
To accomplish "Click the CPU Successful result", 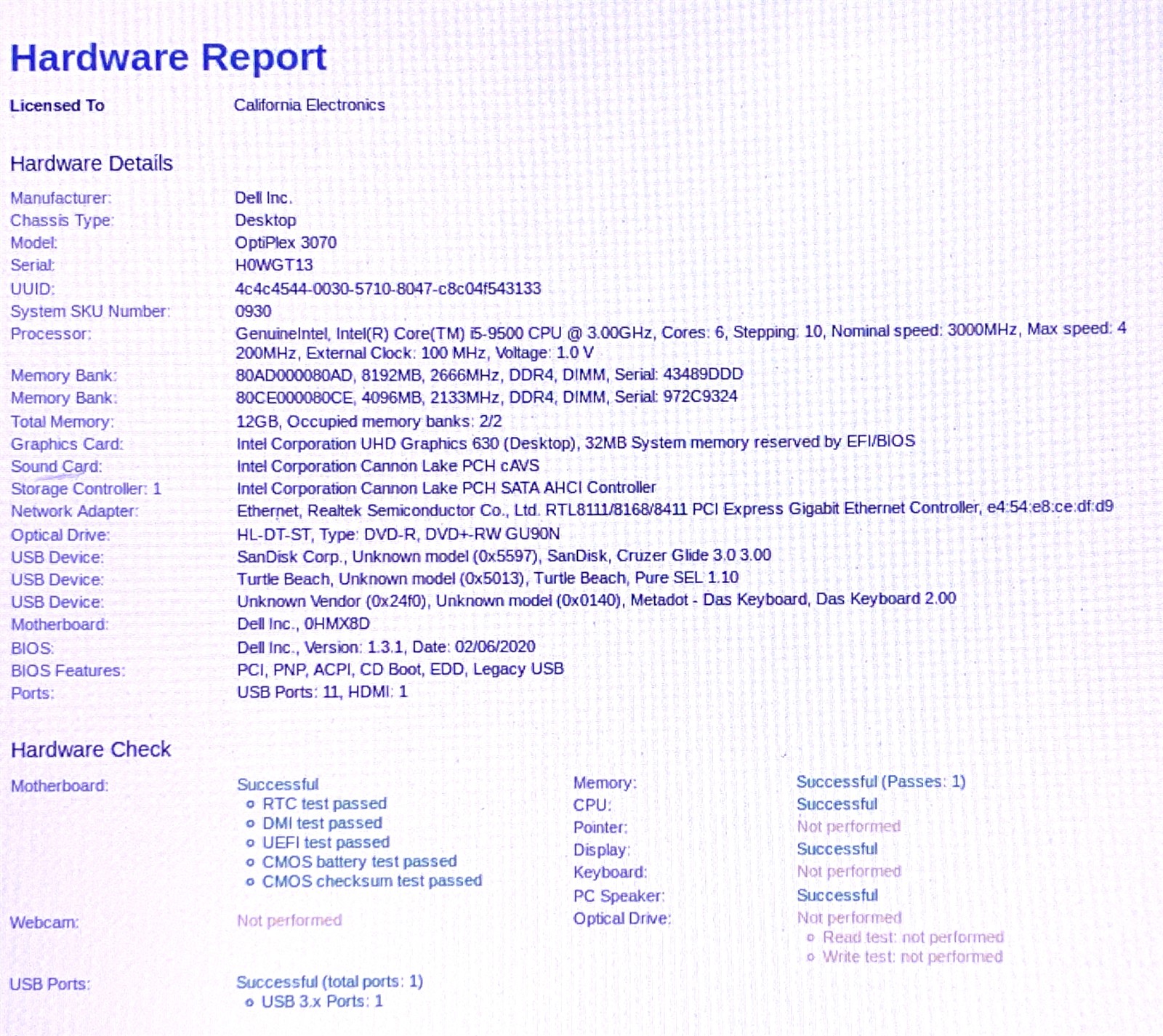I will click(837, 804).
